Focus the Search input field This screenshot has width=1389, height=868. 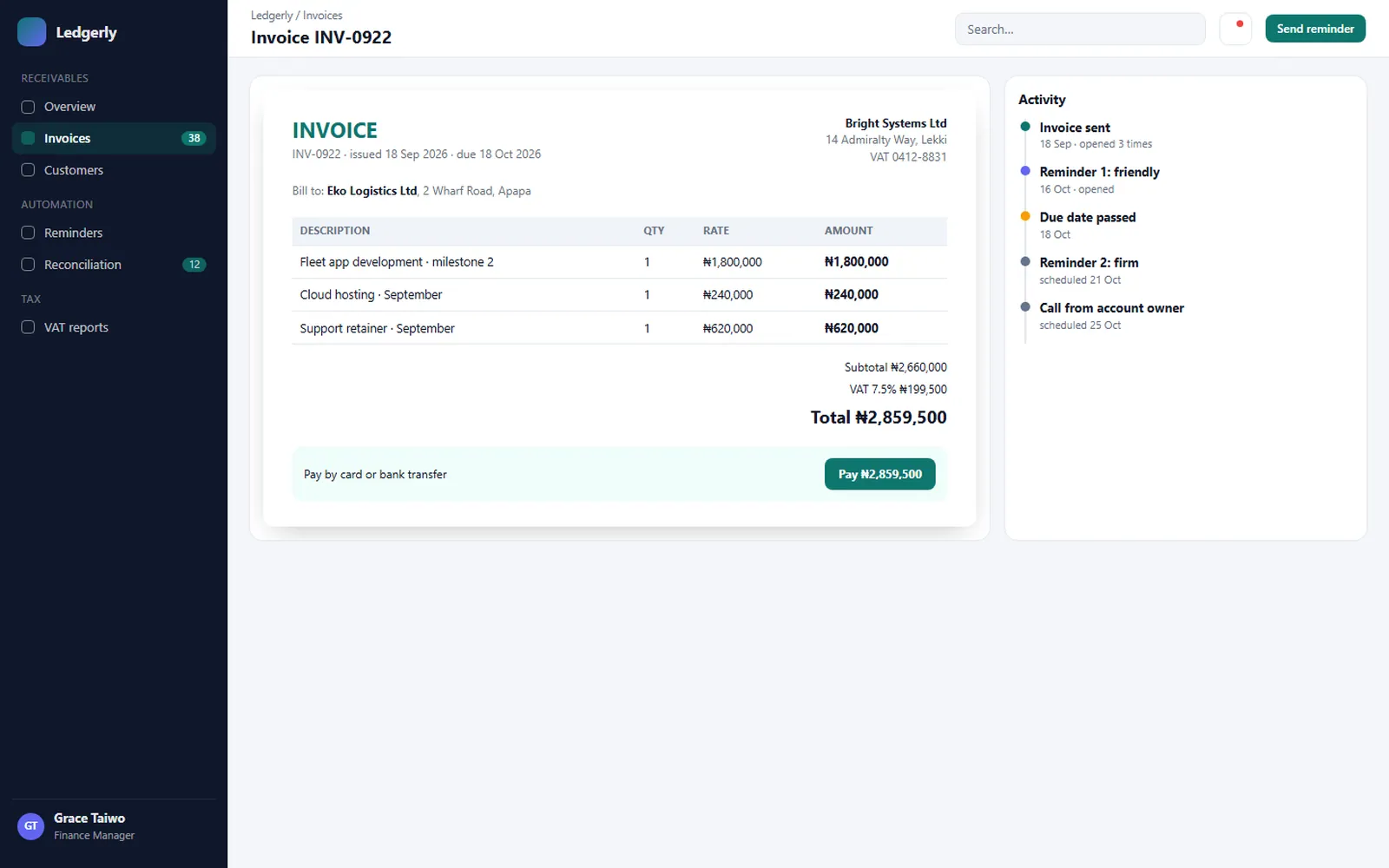[x=1080, y=29]
